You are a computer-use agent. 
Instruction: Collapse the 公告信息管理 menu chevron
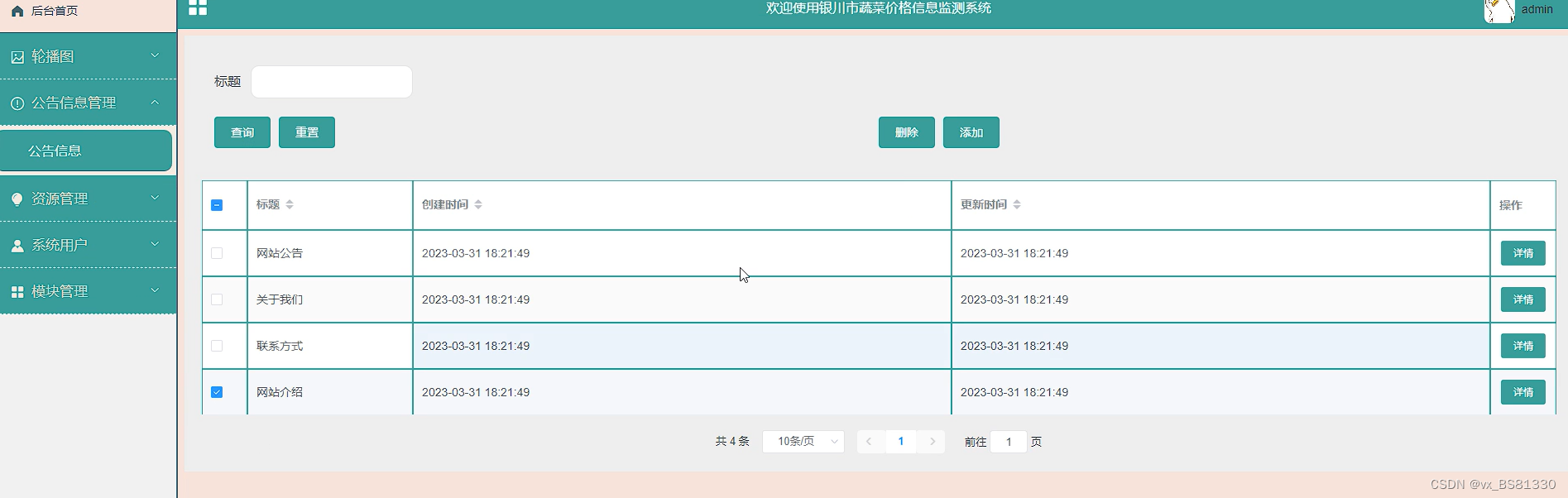click(155, 102)
